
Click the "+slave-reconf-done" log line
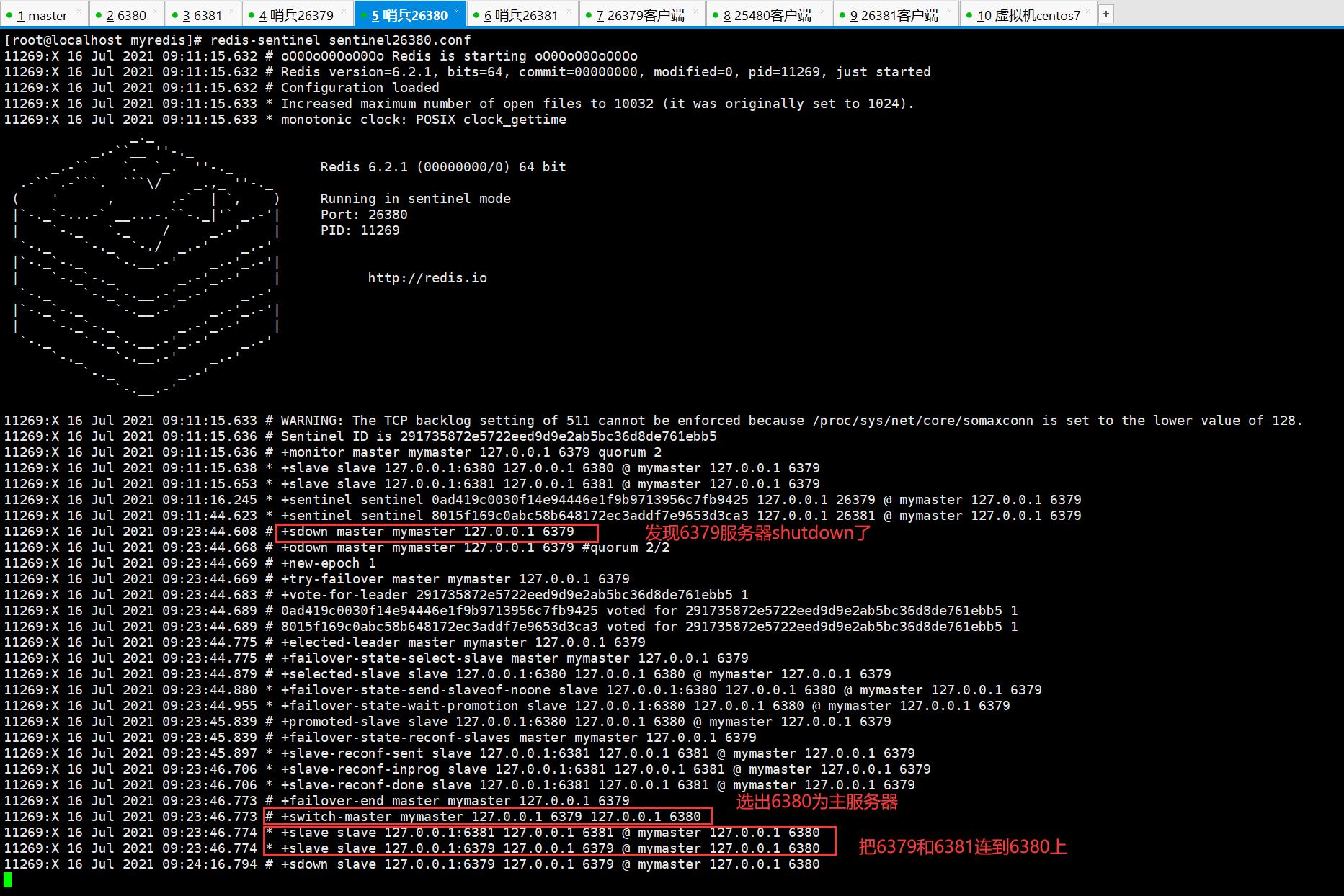459,785
